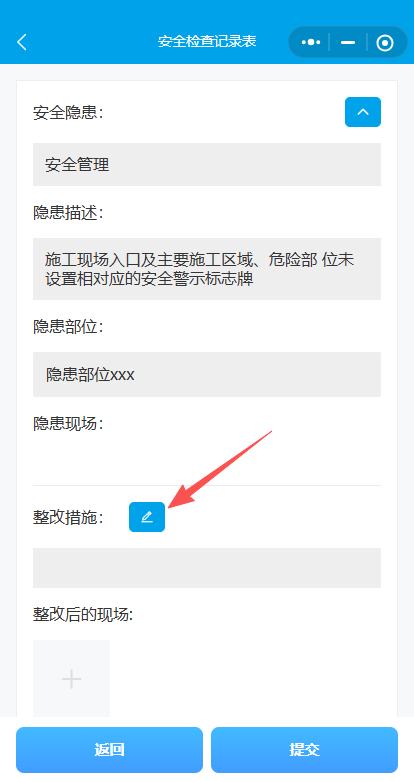Go back using the header arrow

click(x=22, y=42)
